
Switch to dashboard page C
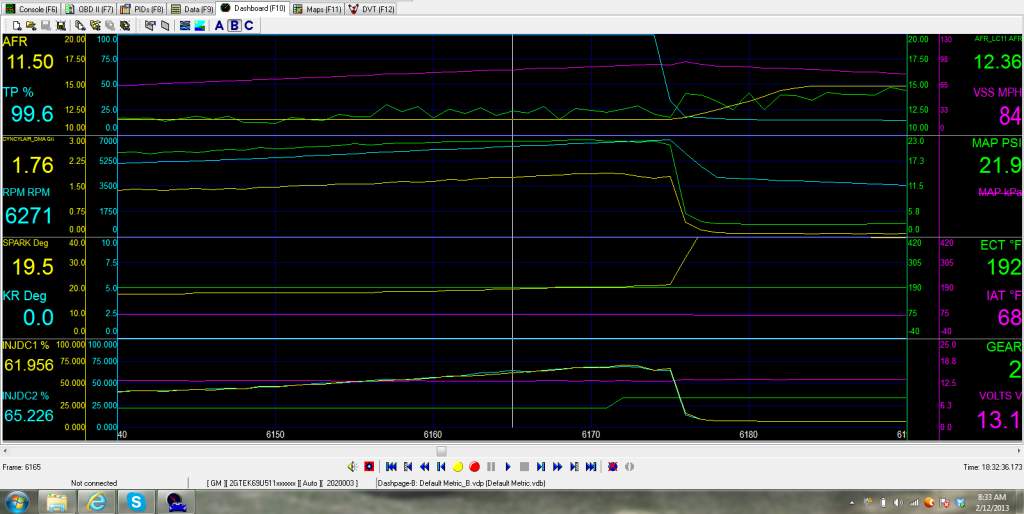tap(249, 25)
